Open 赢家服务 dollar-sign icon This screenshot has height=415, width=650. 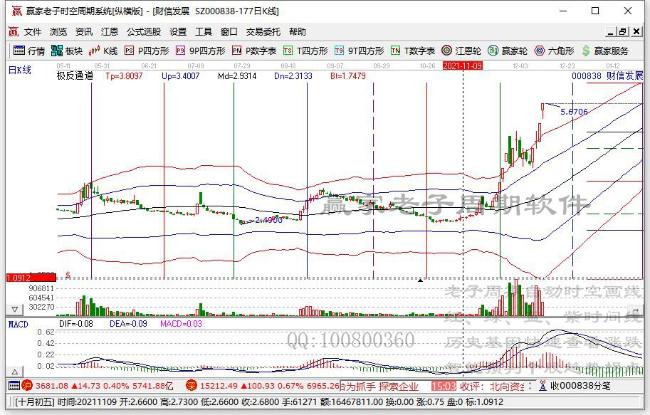[585, 51]
